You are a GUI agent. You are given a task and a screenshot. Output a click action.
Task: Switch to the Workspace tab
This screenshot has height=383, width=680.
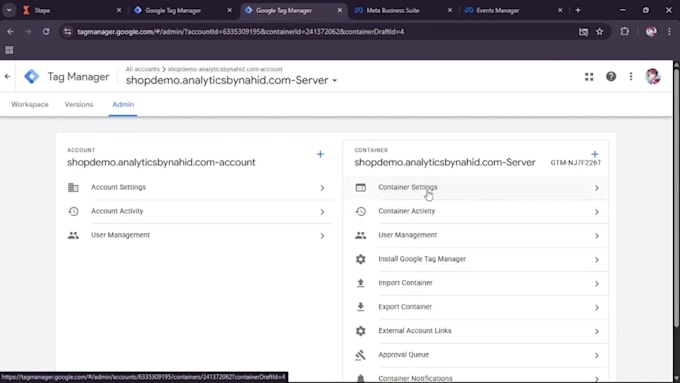(x=30, y=105)
